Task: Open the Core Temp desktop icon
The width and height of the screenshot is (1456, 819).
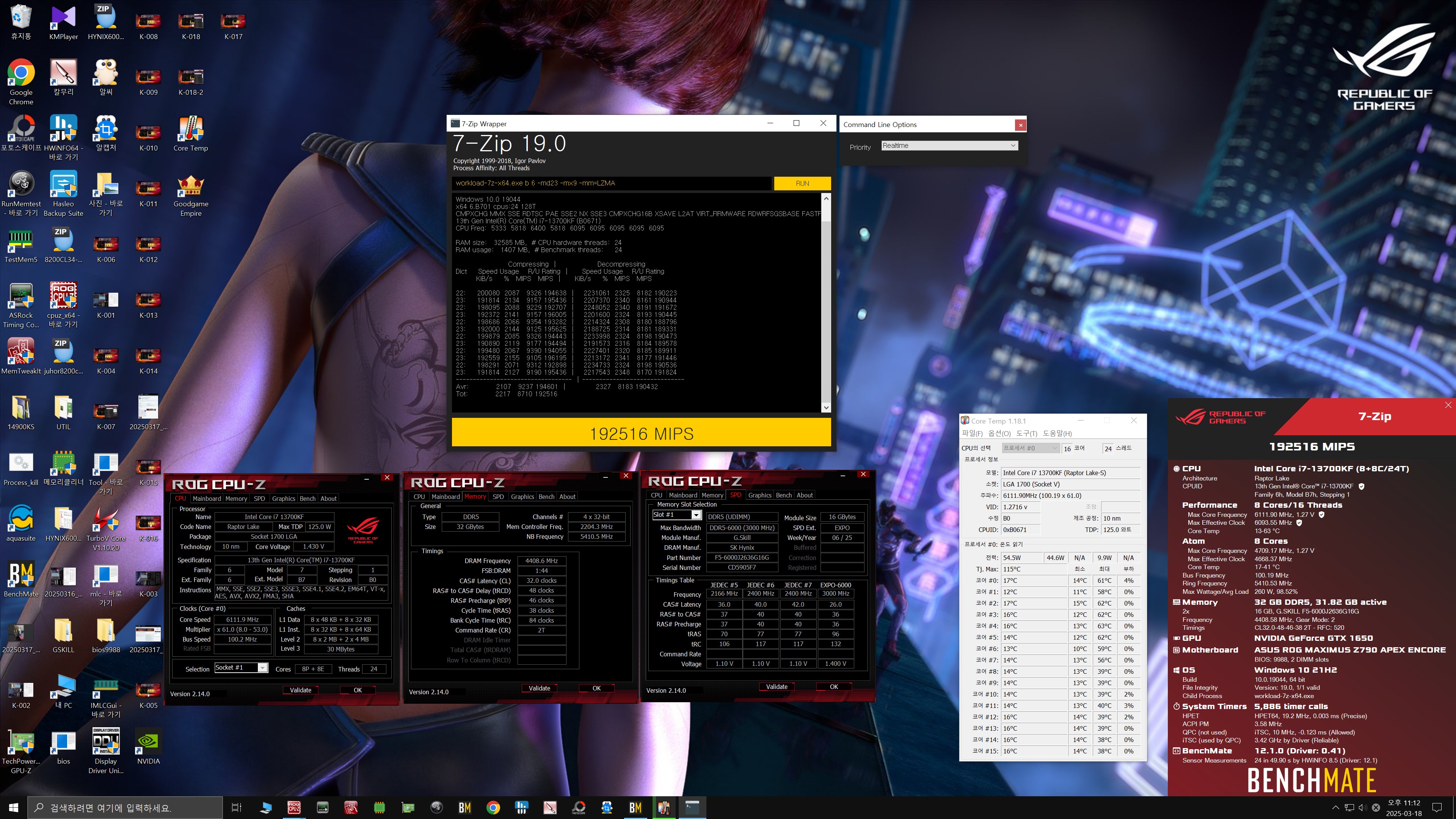Action: pyautogui.click(x=190, y=134)
